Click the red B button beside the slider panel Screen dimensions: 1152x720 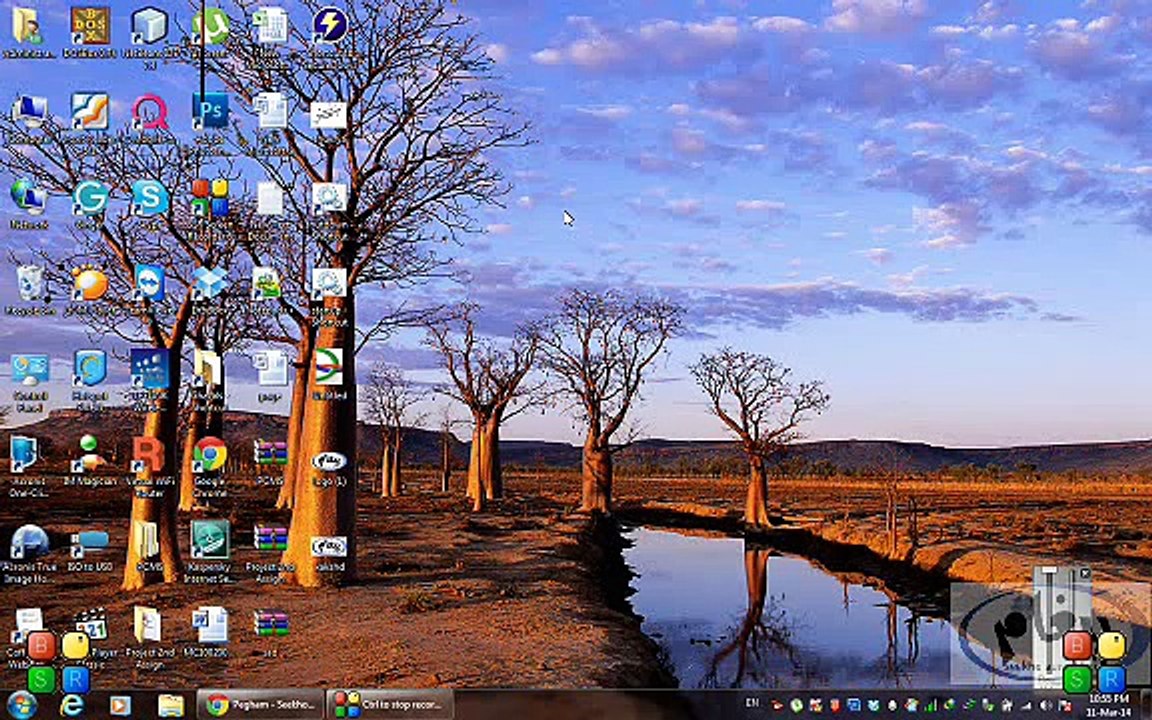pyautogui.click(x=1077, y=645)
